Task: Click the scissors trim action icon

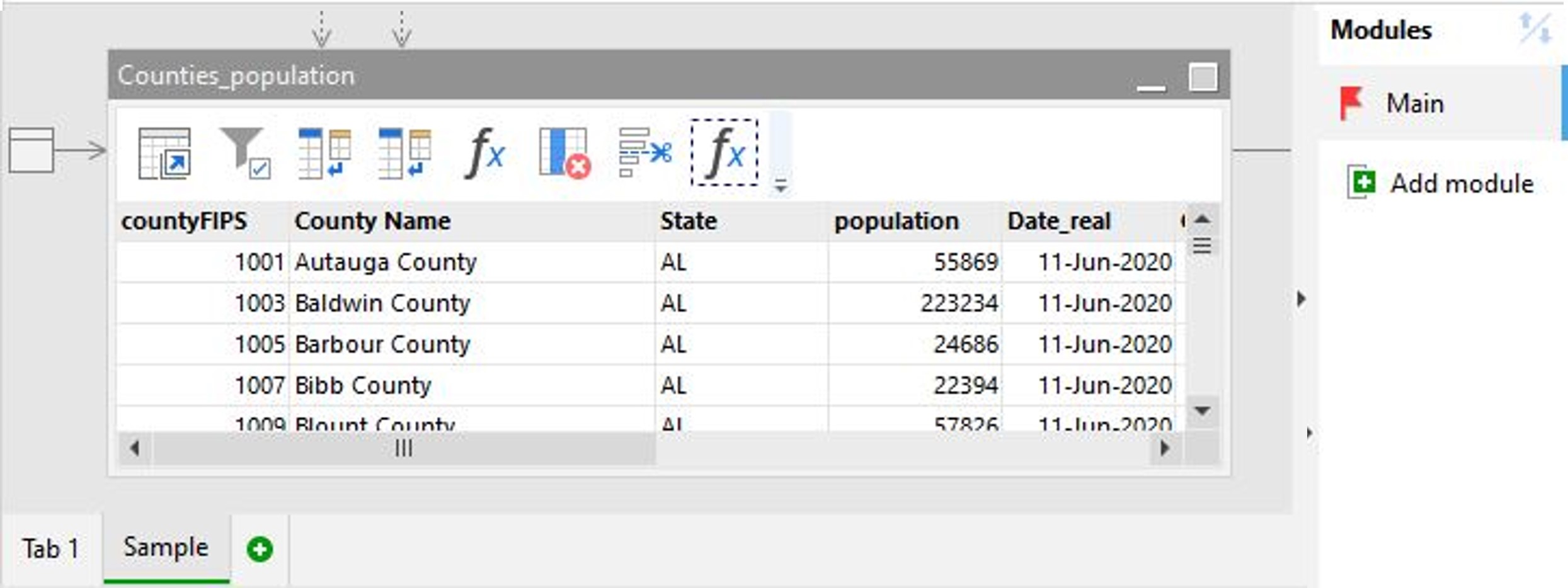Action: coord(645,154)
